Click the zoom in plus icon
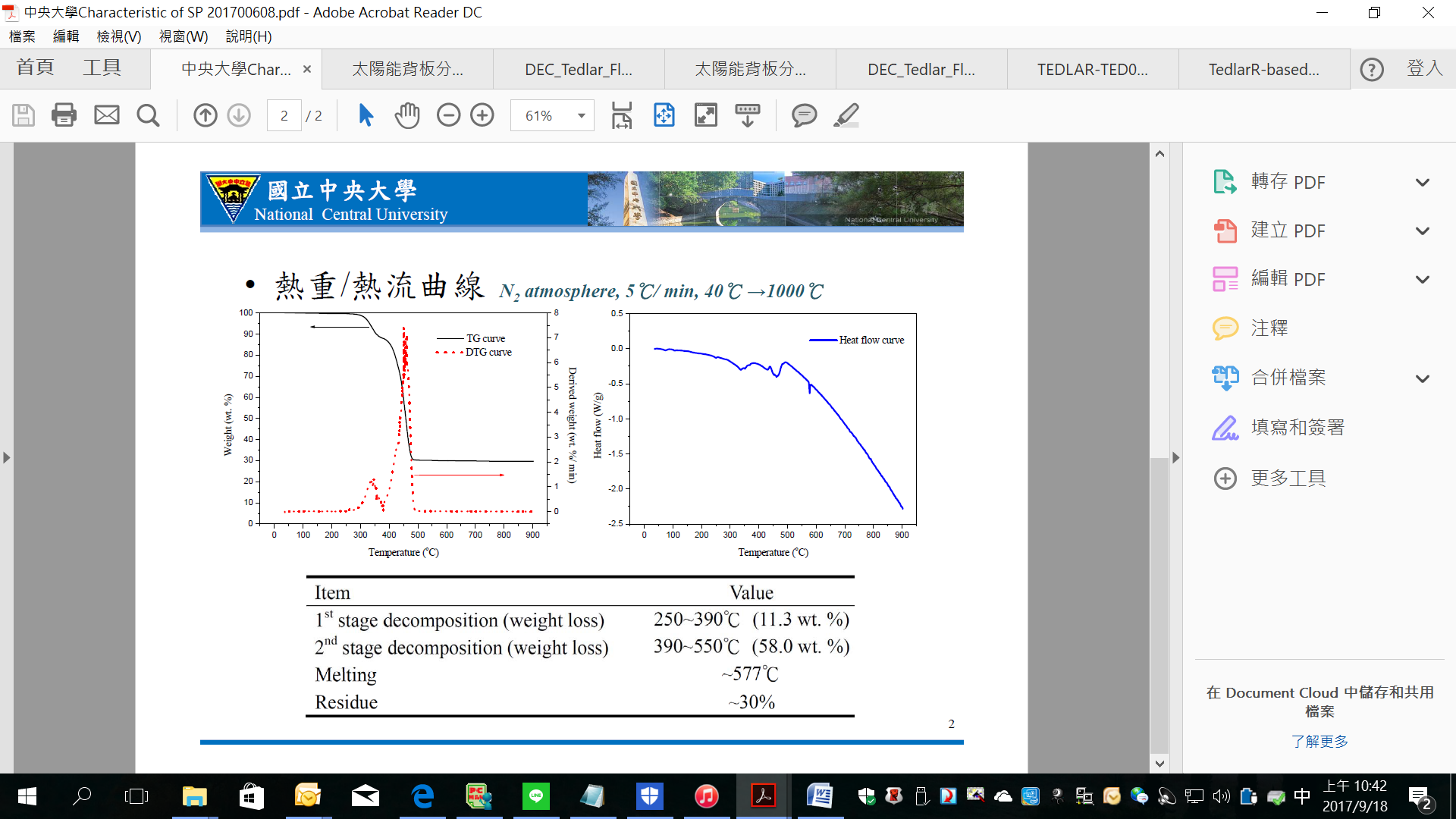1456x819 pixels. point(482,115)
